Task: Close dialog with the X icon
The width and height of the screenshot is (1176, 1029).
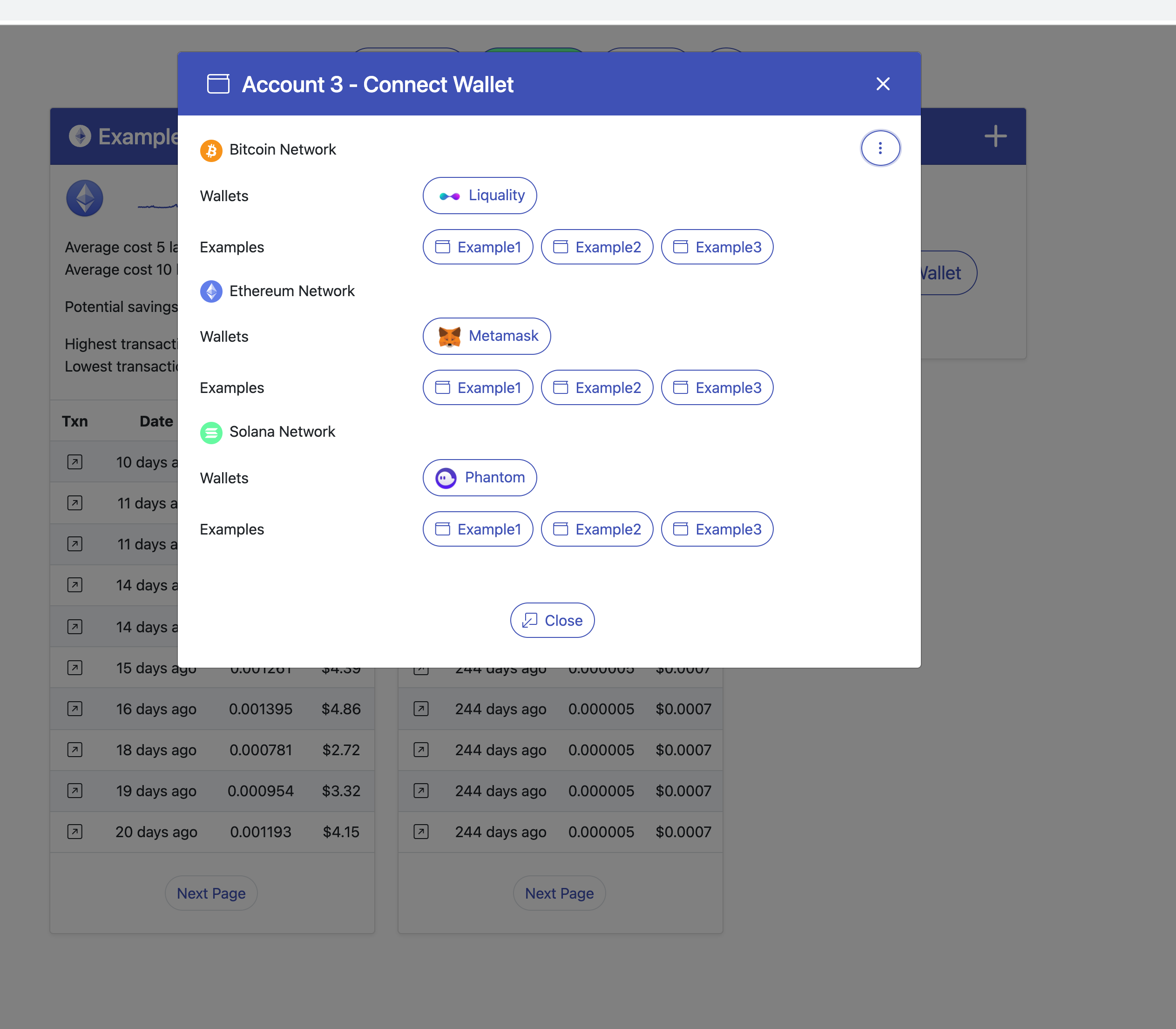Action: [883, 84]
